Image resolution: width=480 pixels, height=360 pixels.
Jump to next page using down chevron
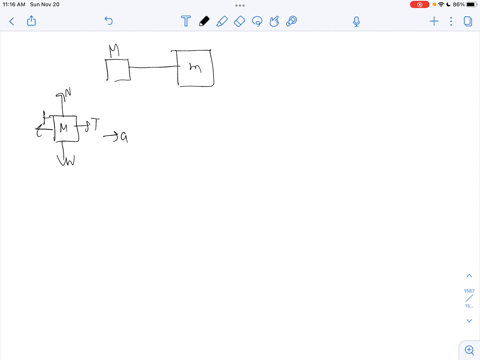tap(469, 320)
